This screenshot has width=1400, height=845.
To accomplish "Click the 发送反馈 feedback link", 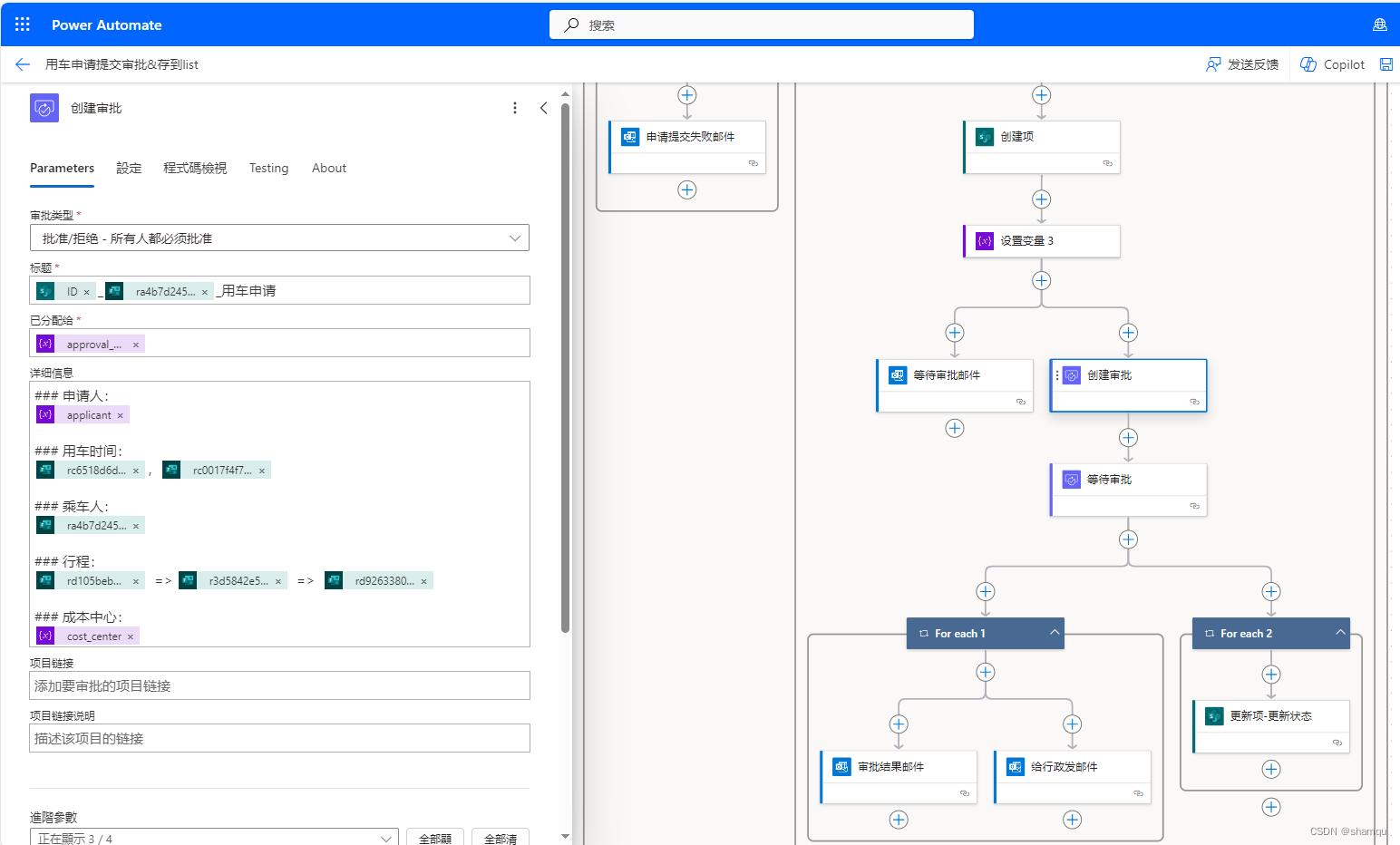I will tap(1243, 64).
